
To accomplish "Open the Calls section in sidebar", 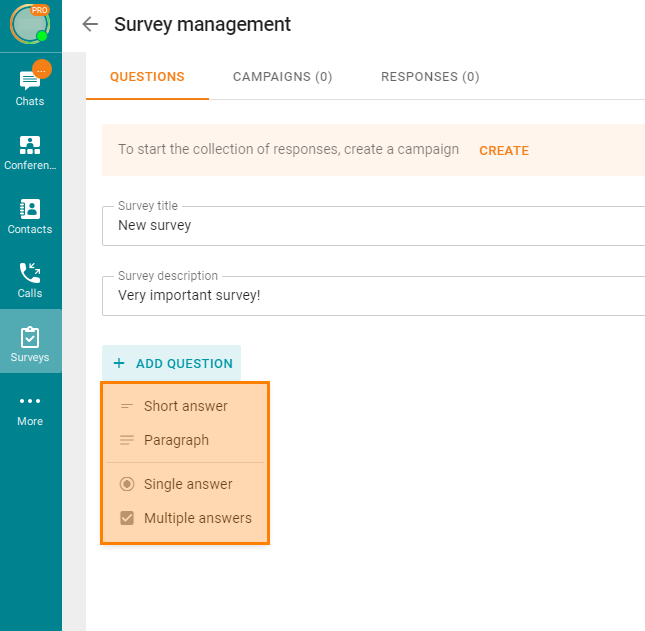I will (30, 281).
